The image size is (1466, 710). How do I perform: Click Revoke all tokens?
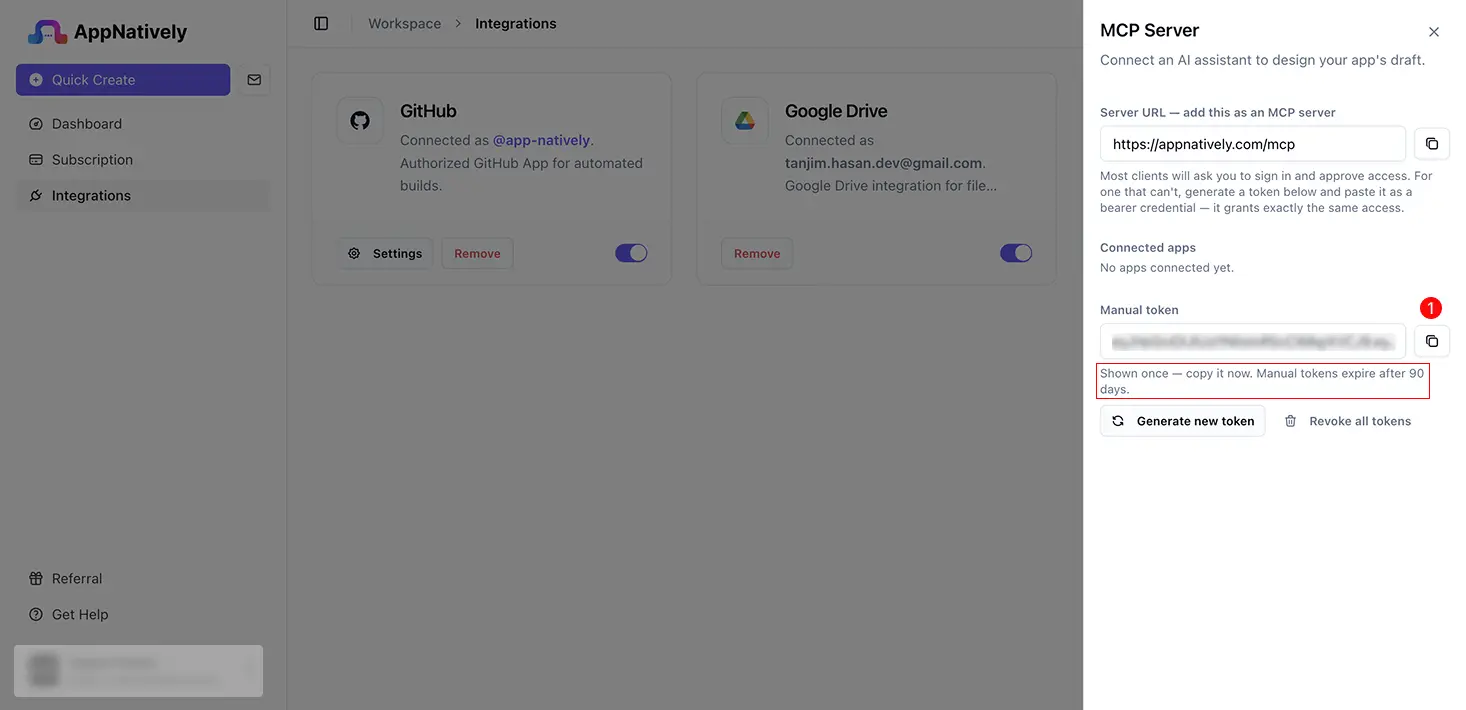point(1348,421)
